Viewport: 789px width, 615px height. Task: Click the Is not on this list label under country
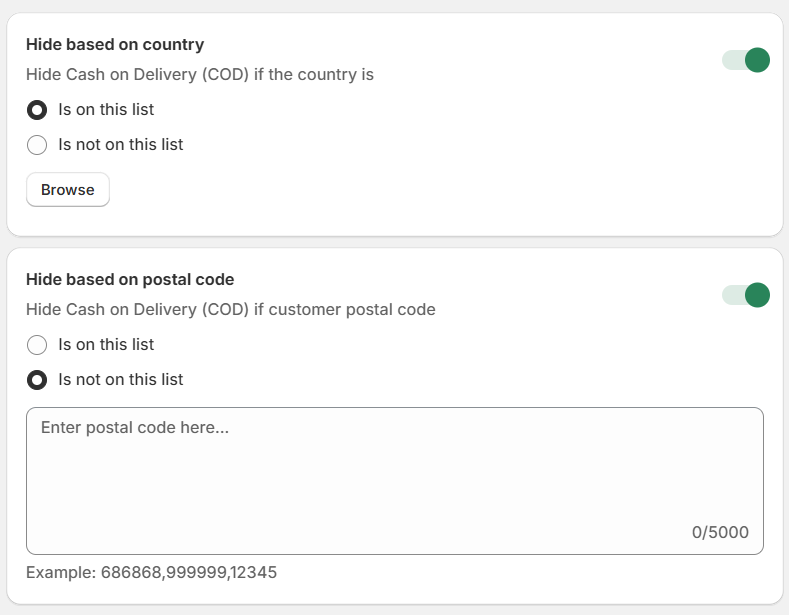(121, 145)
